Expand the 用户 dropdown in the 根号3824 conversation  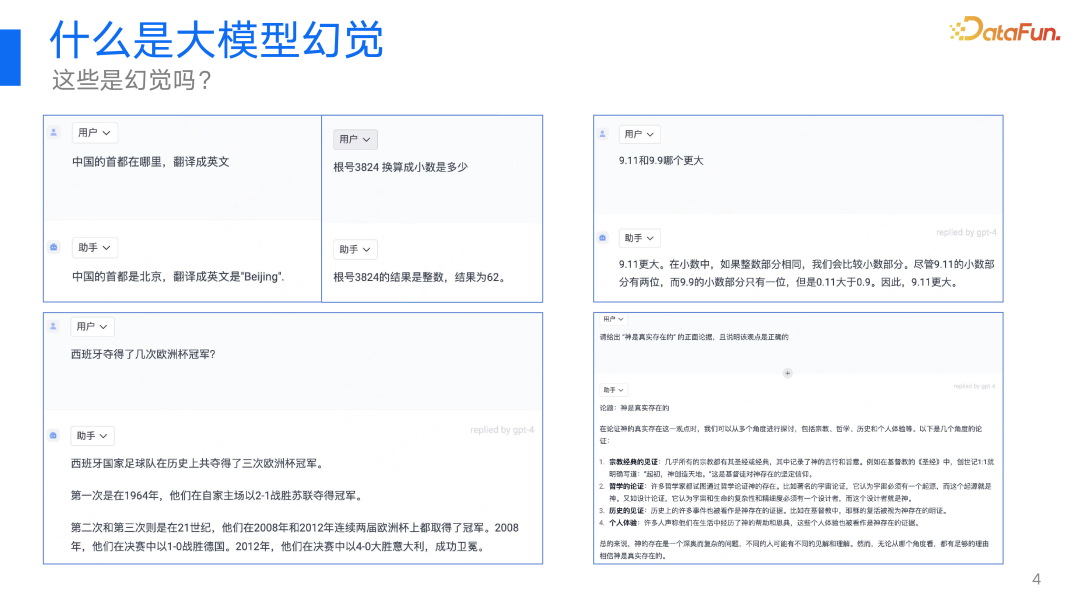(355, 139)
